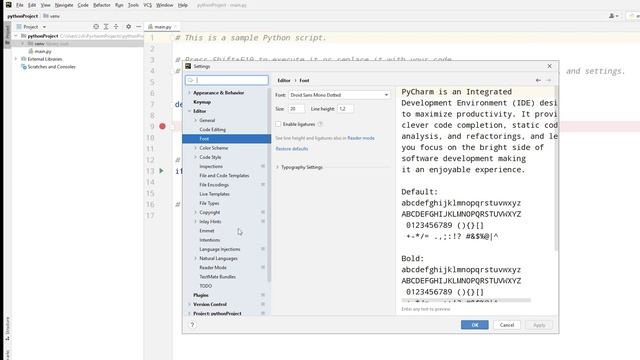This screenshot has height=360, width=640.
Task: Switch to the main.py editor tab
Action: [162, 27]
